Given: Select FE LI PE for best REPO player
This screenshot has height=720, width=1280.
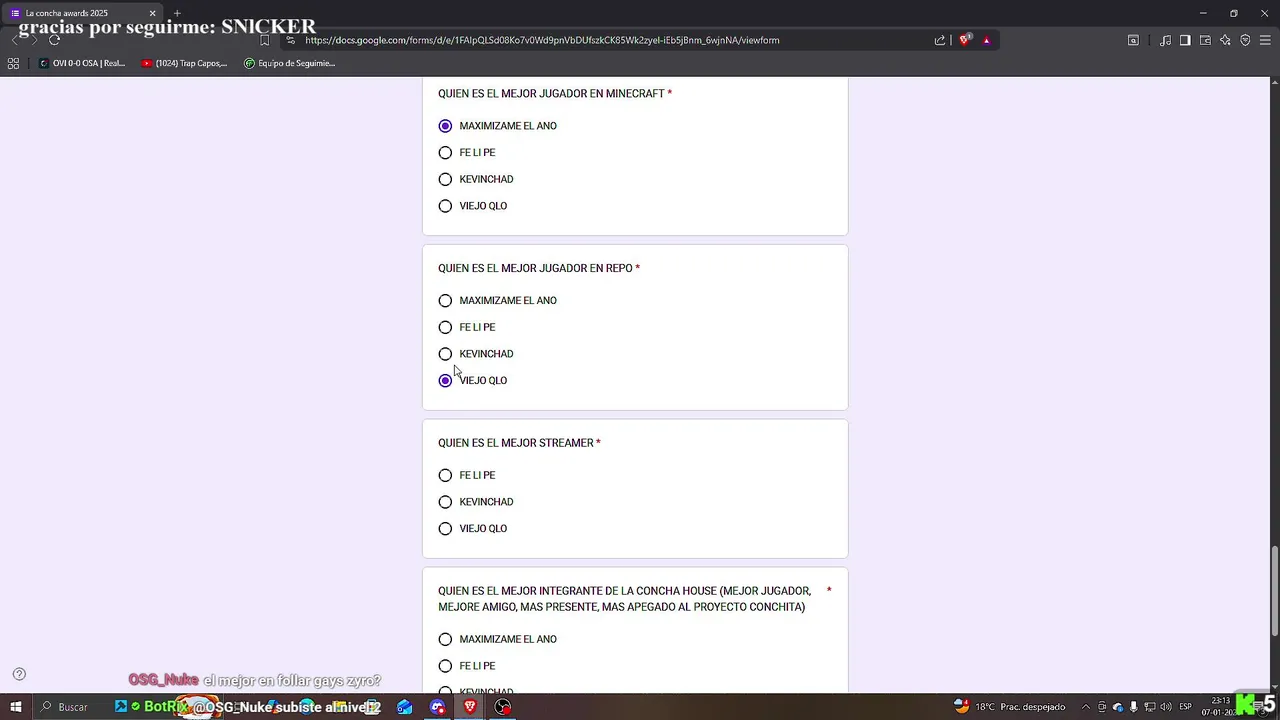Looking at the screenshot, I should click(x=445, y=327).
